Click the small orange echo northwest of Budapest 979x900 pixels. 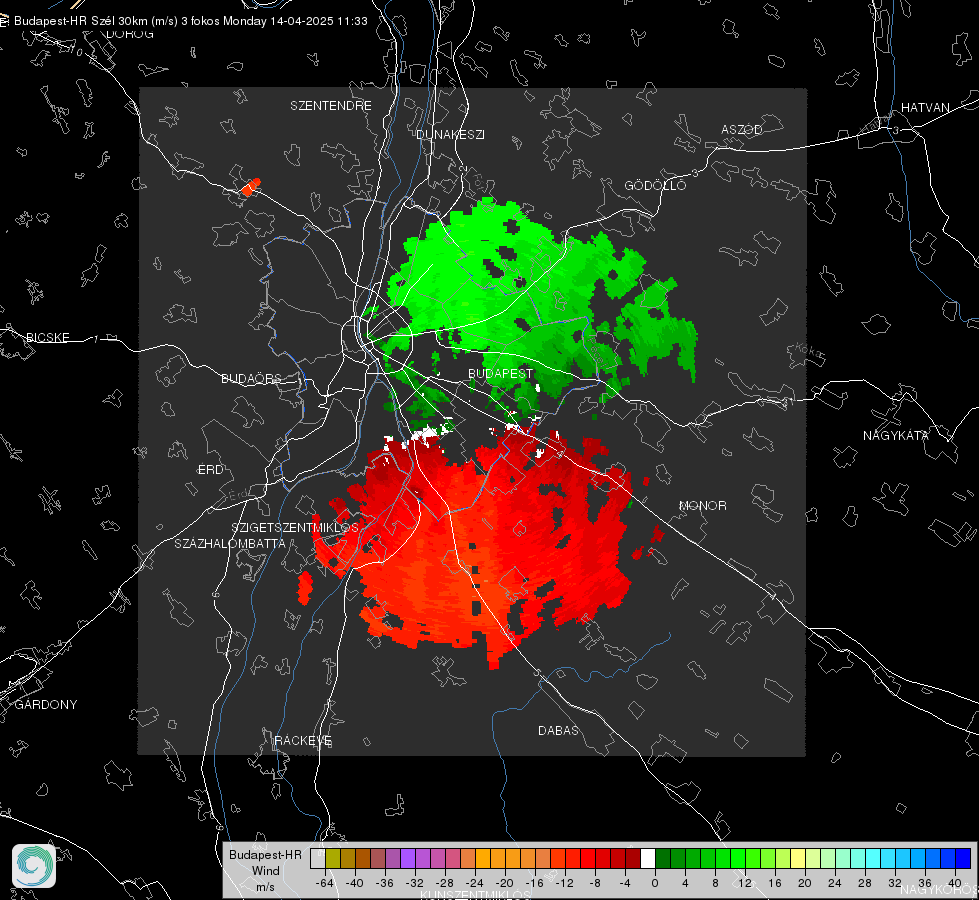(251, 187)
